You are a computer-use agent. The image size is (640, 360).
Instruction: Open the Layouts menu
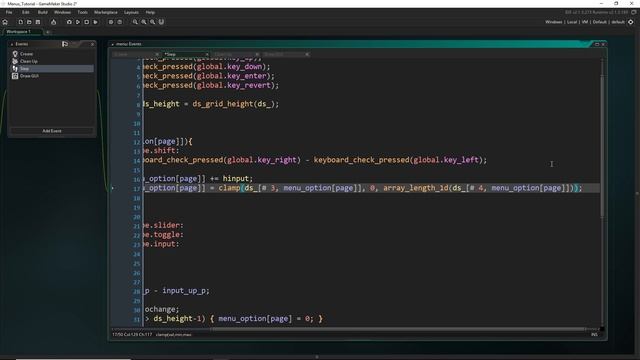[131, 12]
